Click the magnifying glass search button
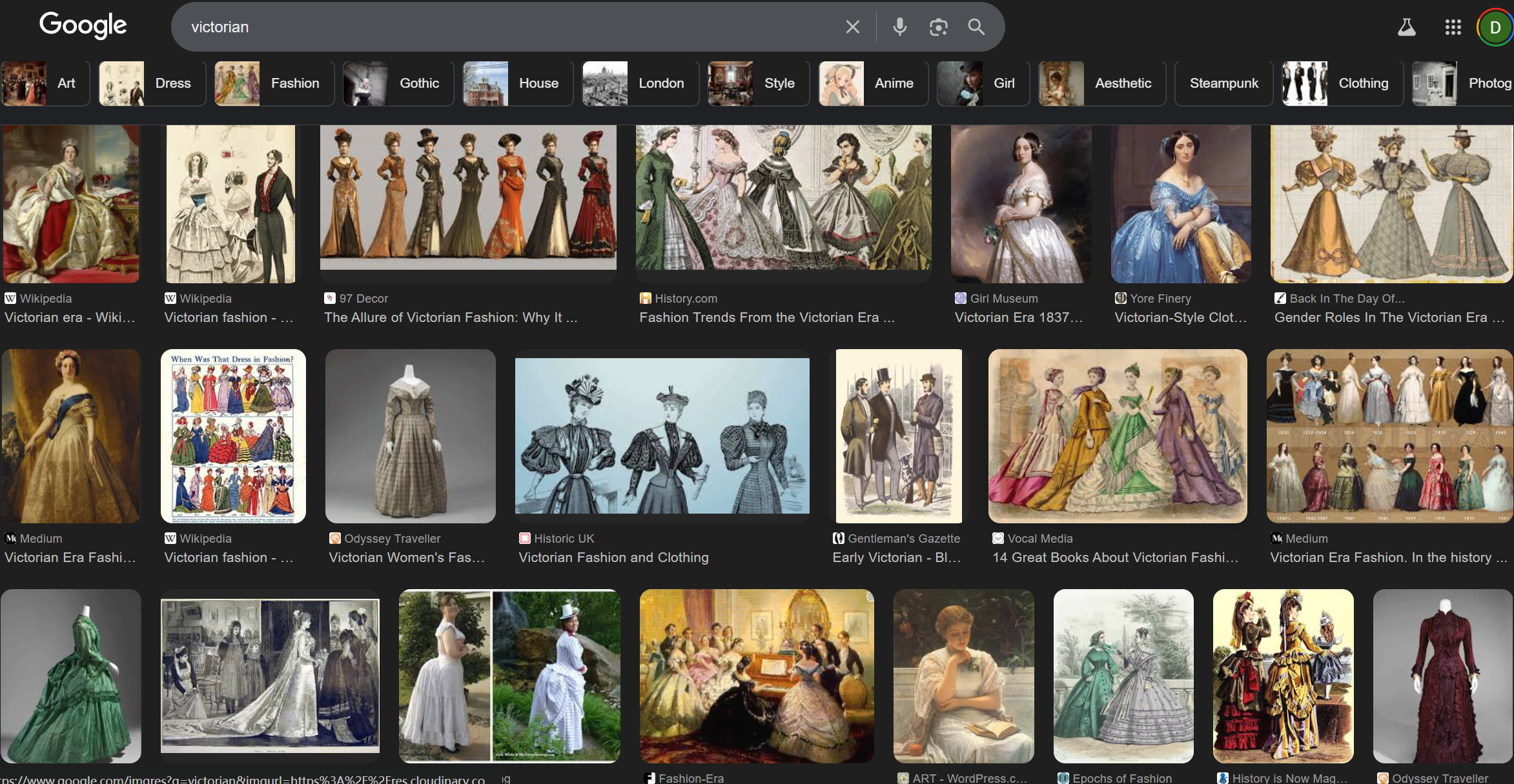This screenshot has width=1514, height=784. [x=976, y=27]
